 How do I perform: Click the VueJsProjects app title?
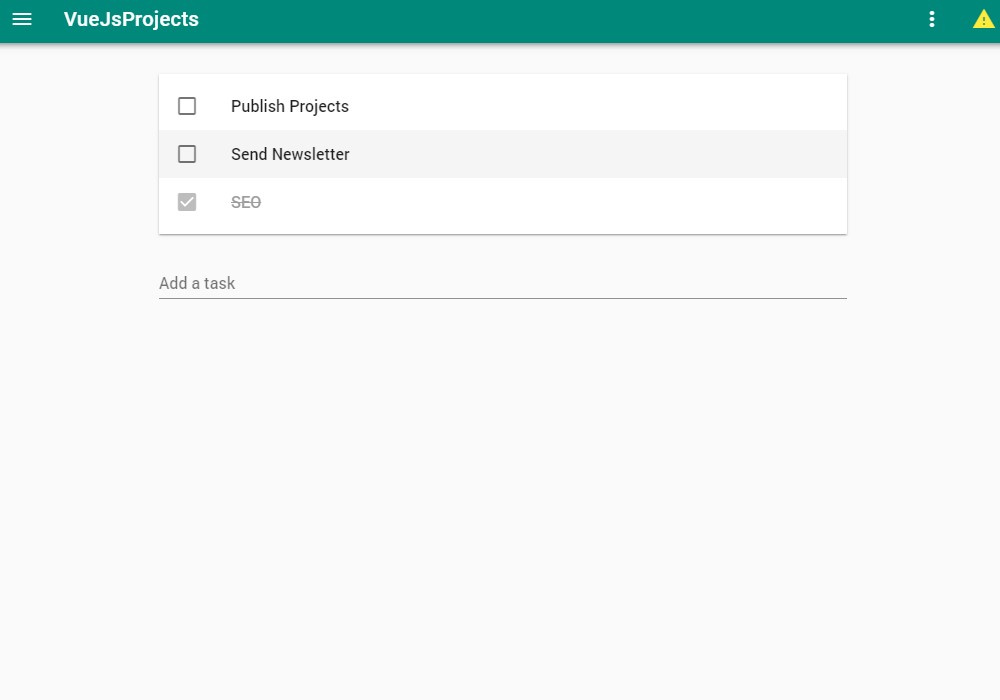tap(131, 19)
